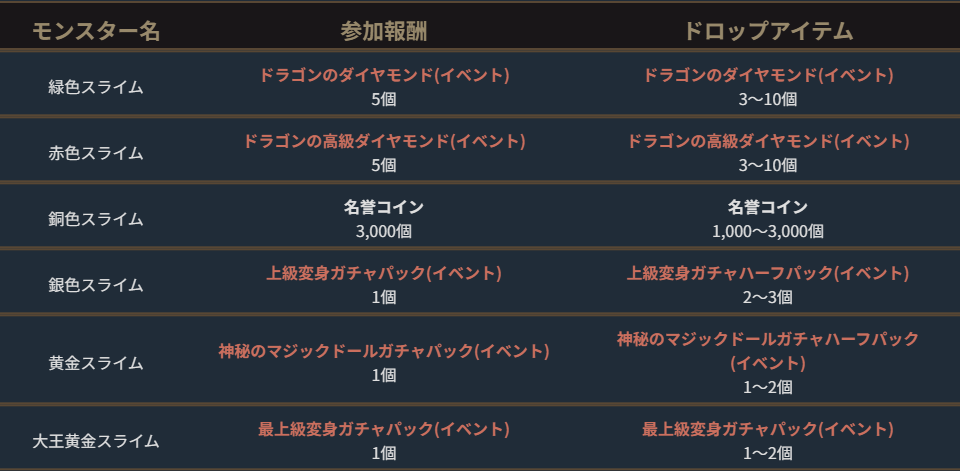Click the 1,000〜3,000個 名誉コイン drop quantity

(x=768, y=231)
